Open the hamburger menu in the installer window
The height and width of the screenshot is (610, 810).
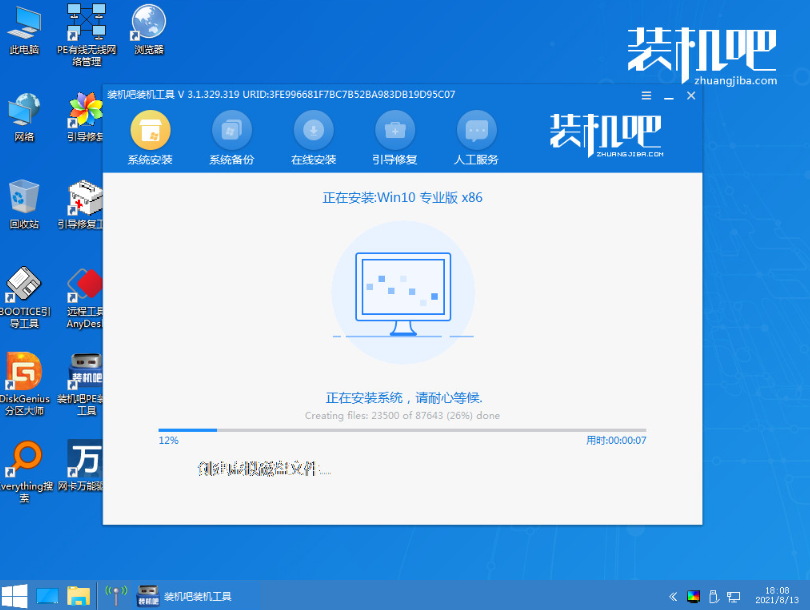pyautogui.click(x=645, y=95)
